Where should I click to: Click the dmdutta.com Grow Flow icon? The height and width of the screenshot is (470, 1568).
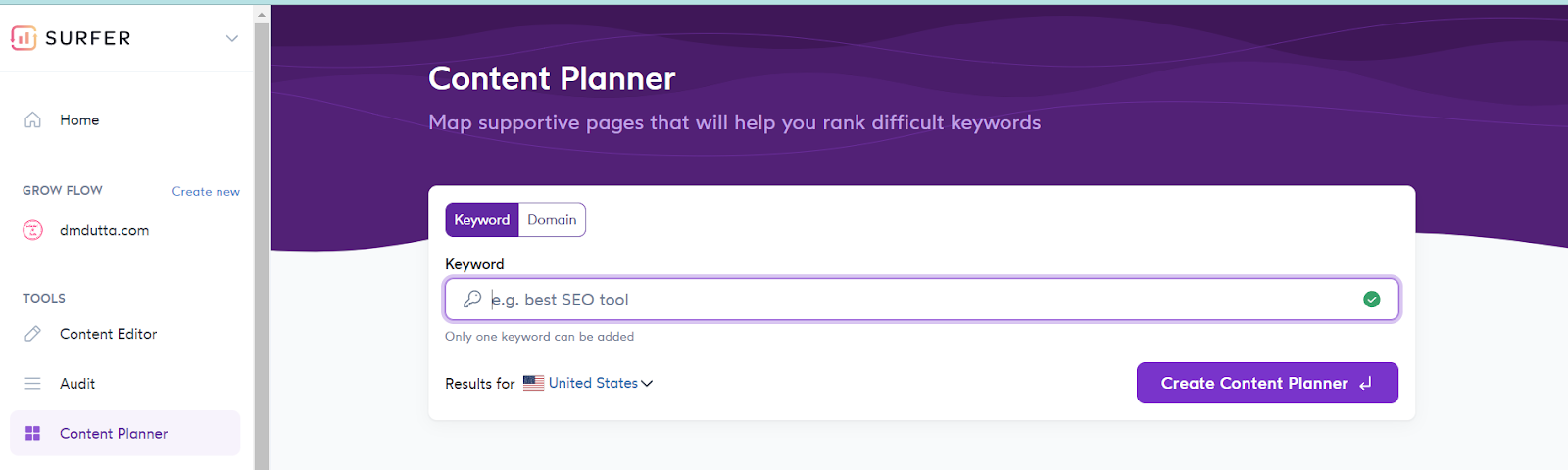(32, 231)
